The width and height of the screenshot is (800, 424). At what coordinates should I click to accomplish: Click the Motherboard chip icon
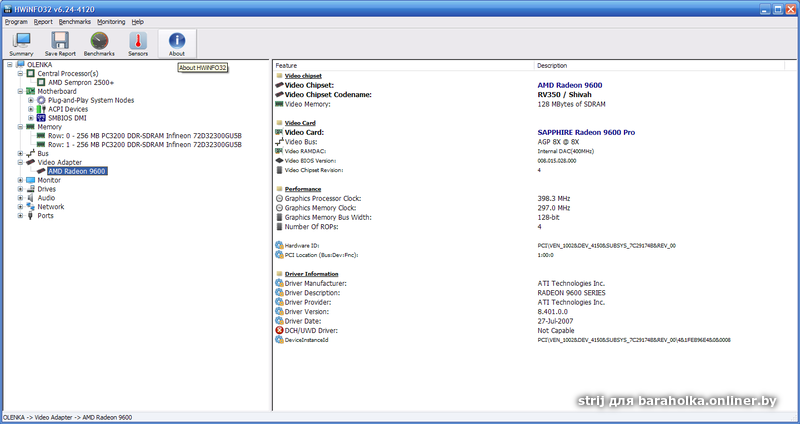[x=31, y=91]
